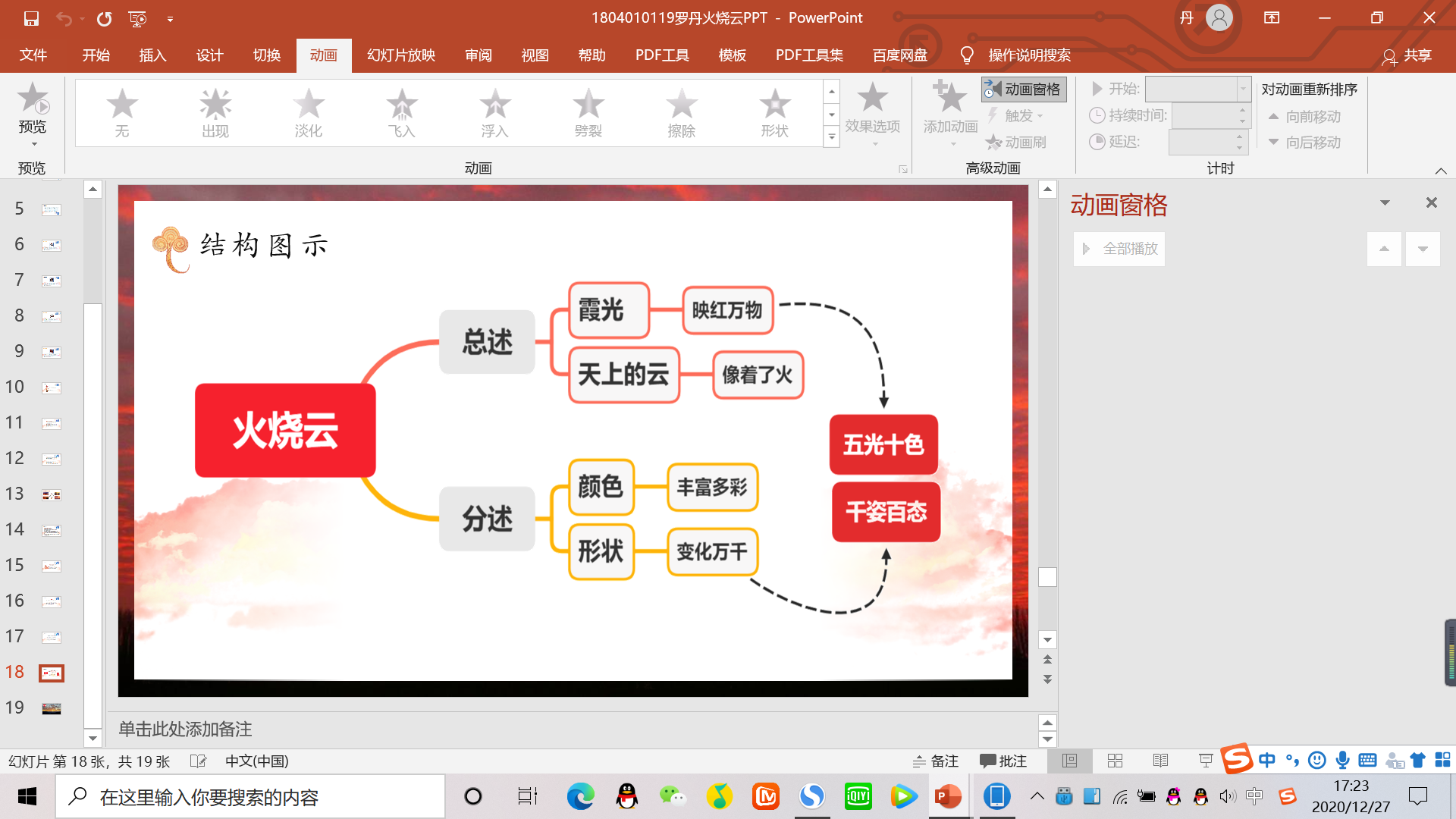Select the 劈裂 (Split) animation effect

pos(588,112)
